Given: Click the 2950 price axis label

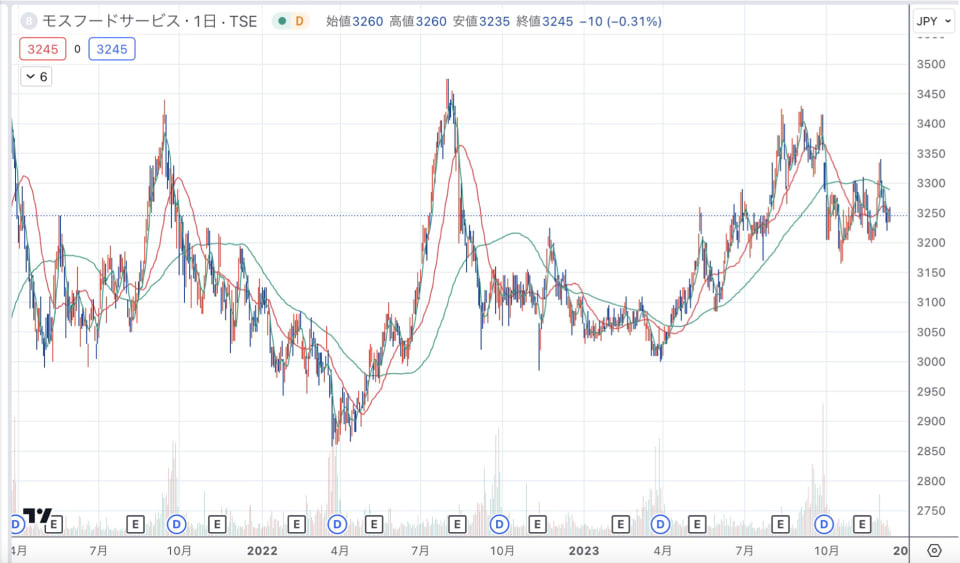Looking at the screenshot, I should (x=931, y=392).
